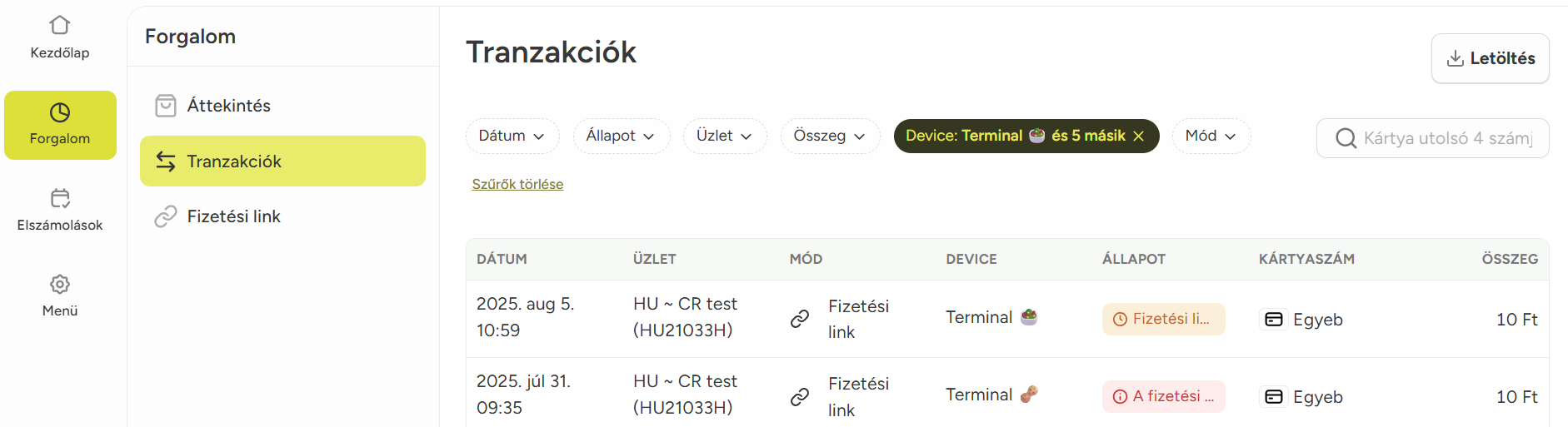Screen dimensions: 1568x427
Task: Expand the Állapot filter dropdown
Action: [621, 136]
